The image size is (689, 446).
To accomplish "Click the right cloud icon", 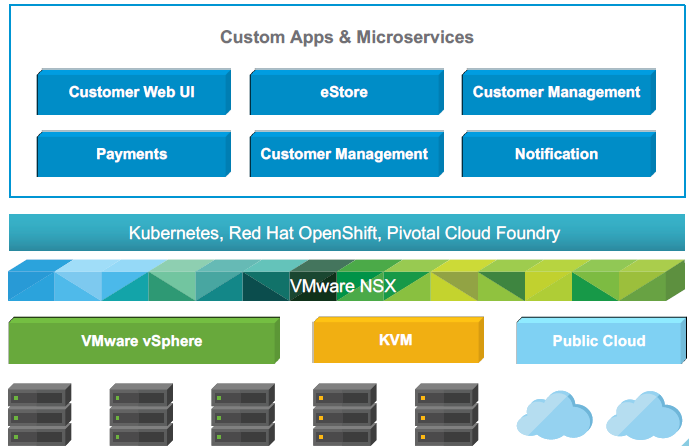I will (x=644, y=415).
